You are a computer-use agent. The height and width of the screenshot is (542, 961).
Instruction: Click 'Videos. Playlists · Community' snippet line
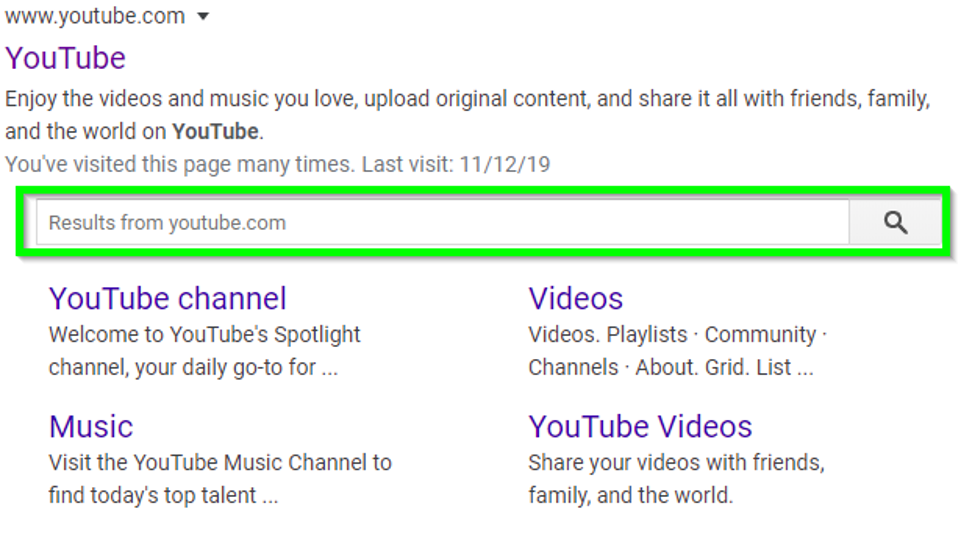coord(677,335)
